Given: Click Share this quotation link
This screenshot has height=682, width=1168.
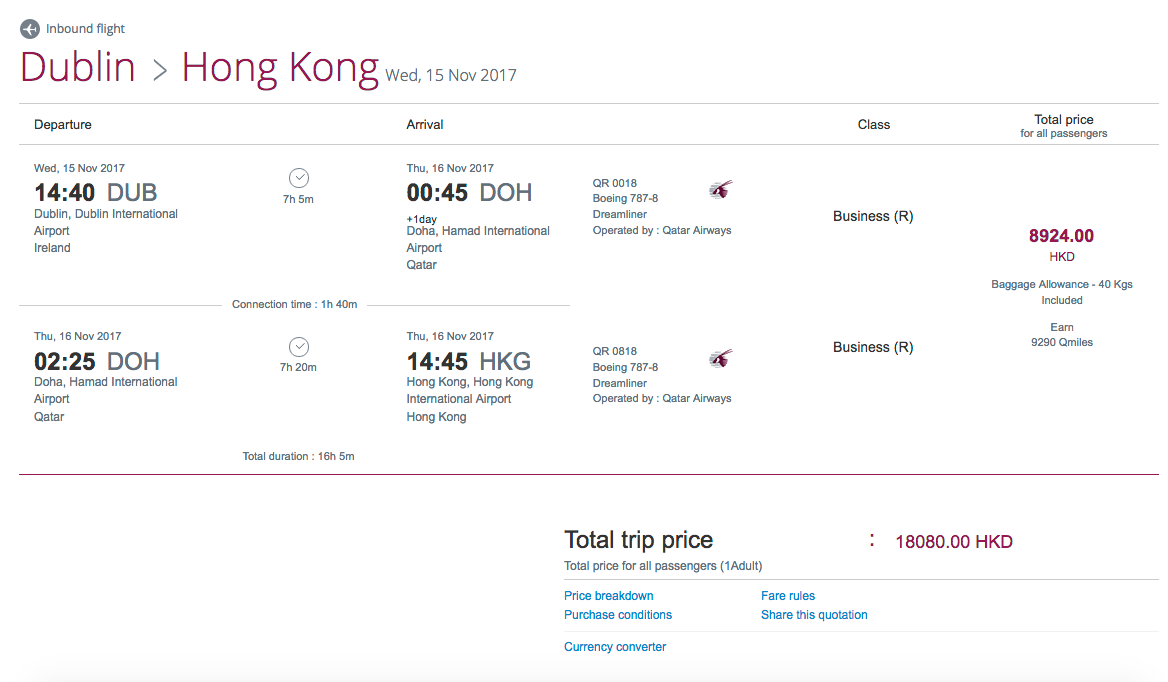Looking at the screenshot, I should pos(813,615).
